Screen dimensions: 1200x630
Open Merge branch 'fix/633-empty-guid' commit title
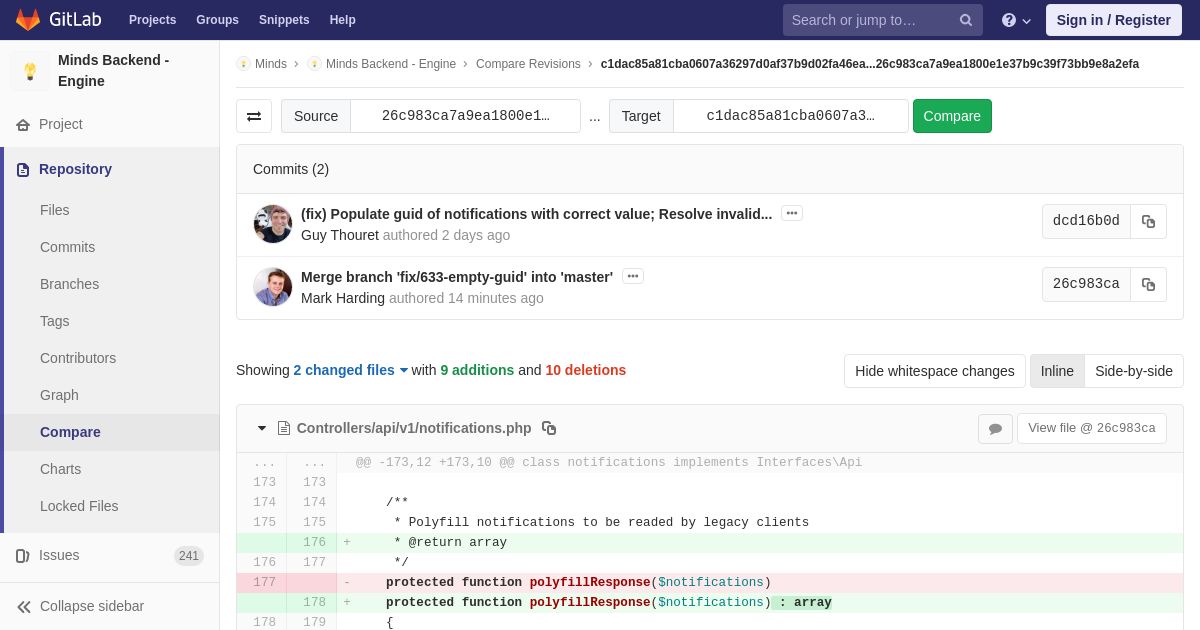pos(457,277)
